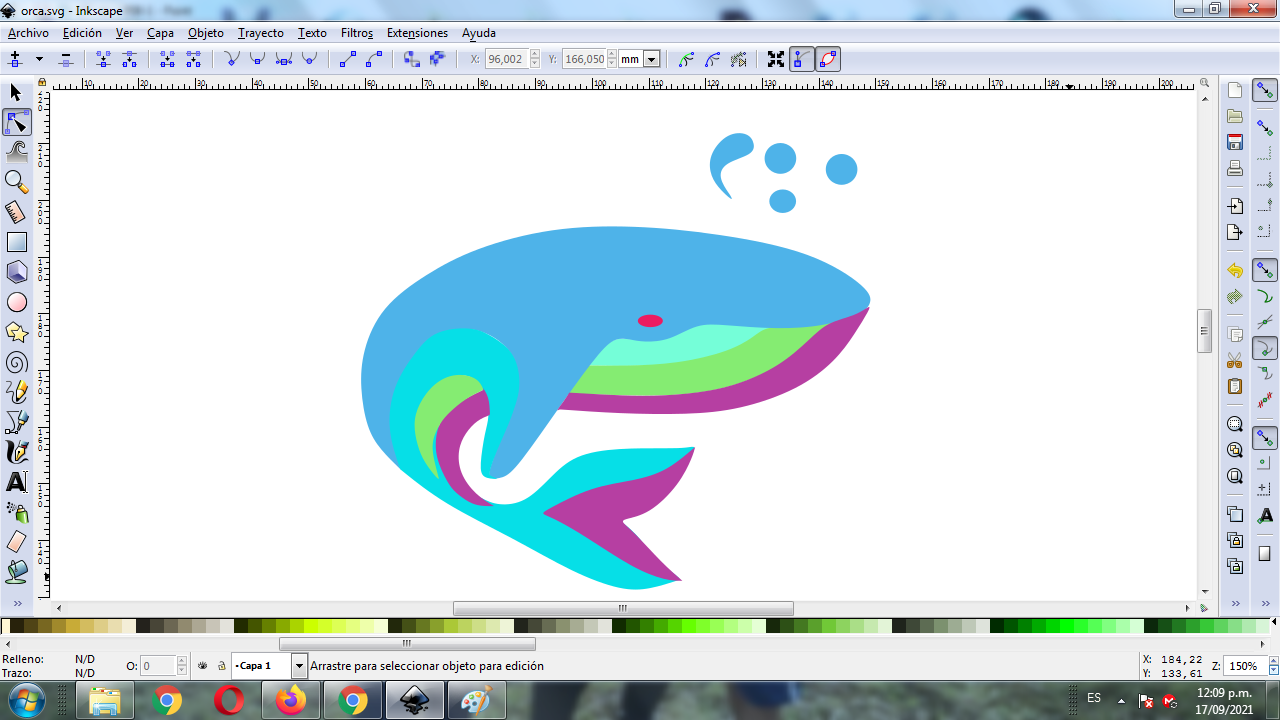The image size is (1280, 720).
Task: Click the print document icon
Action: pos(1235,168)
